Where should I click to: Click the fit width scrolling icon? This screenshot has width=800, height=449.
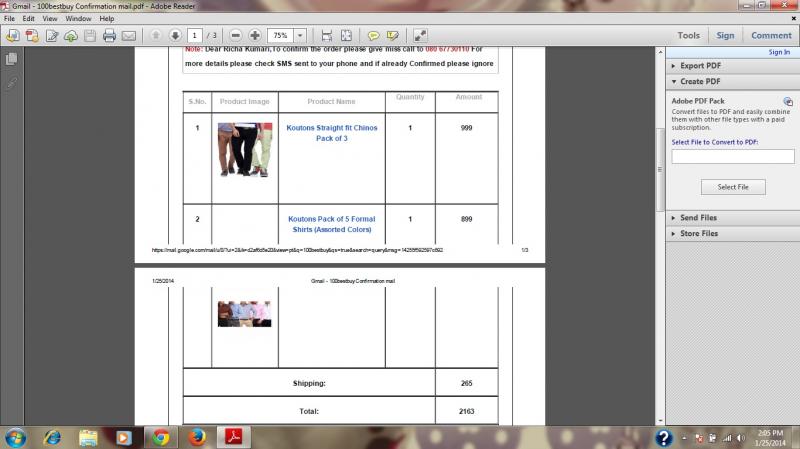(327, 35)
